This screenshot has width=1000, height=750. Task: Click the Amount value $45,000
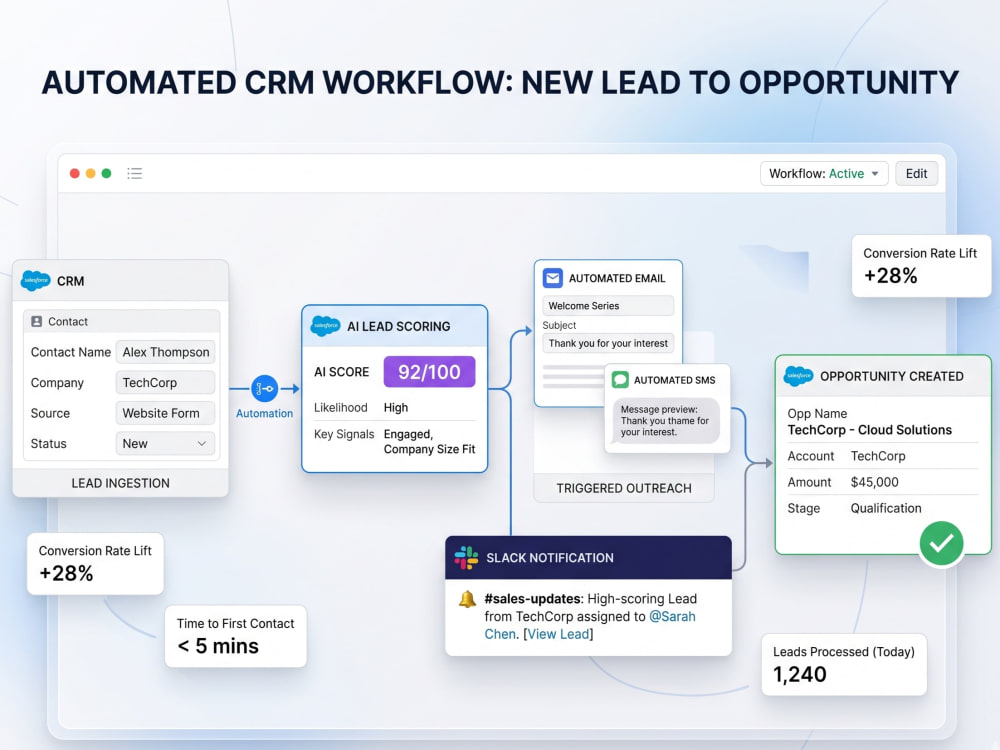pyautogui.click(x=874, y=482)
